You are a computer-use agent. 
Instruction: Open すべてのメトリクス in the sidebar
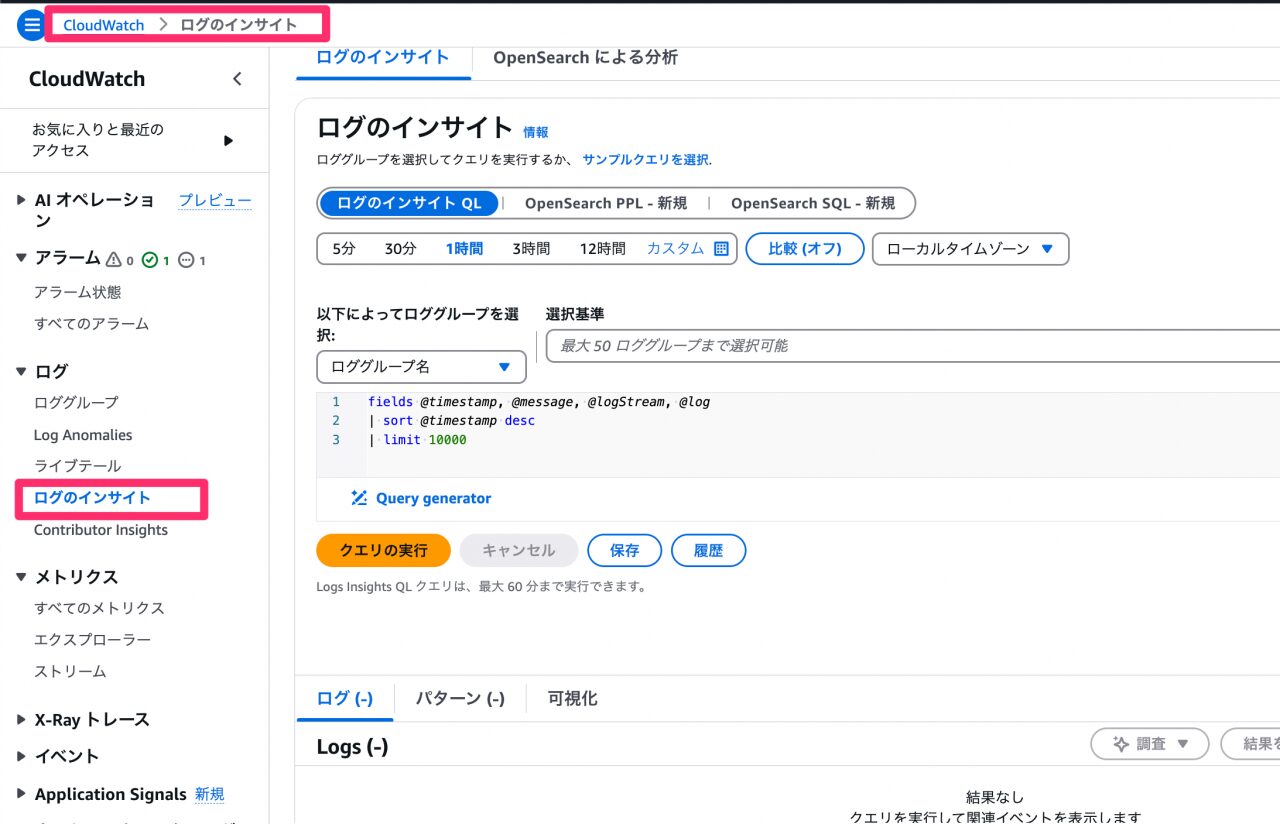tap(99, 608)
